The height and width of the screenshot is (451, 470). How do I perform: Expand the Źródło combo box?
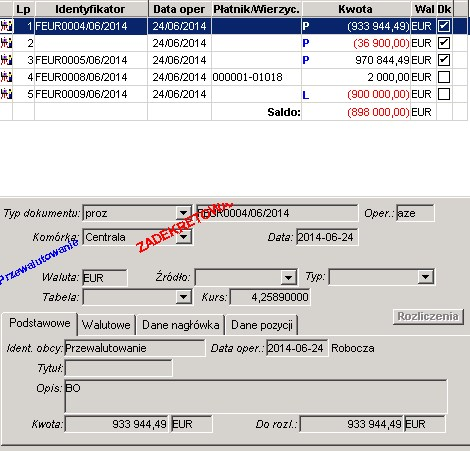tap(288, 277)
